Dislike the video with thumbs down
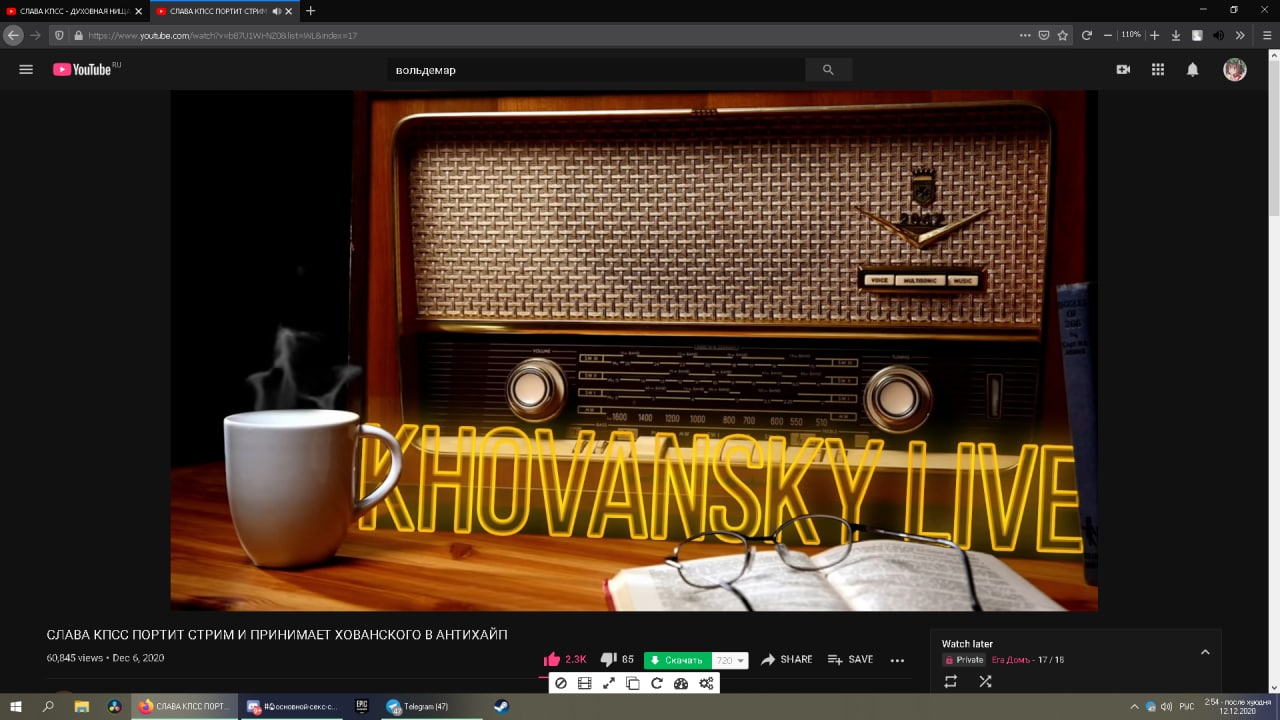This screenshot has width=1280, height=720. [x=617, y=660]
